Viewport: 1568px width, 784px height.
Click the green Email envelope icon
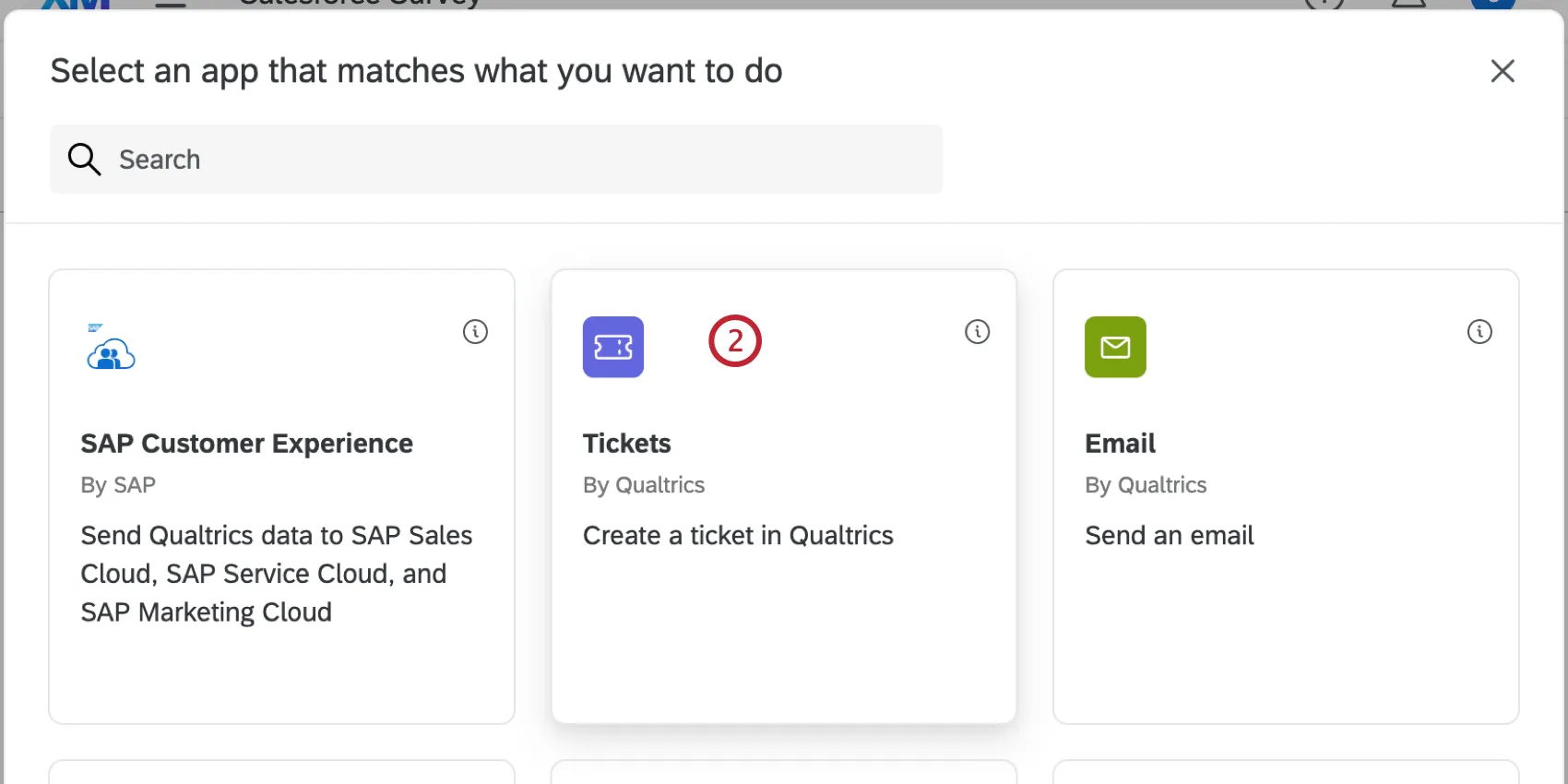tap(1115, 347)
